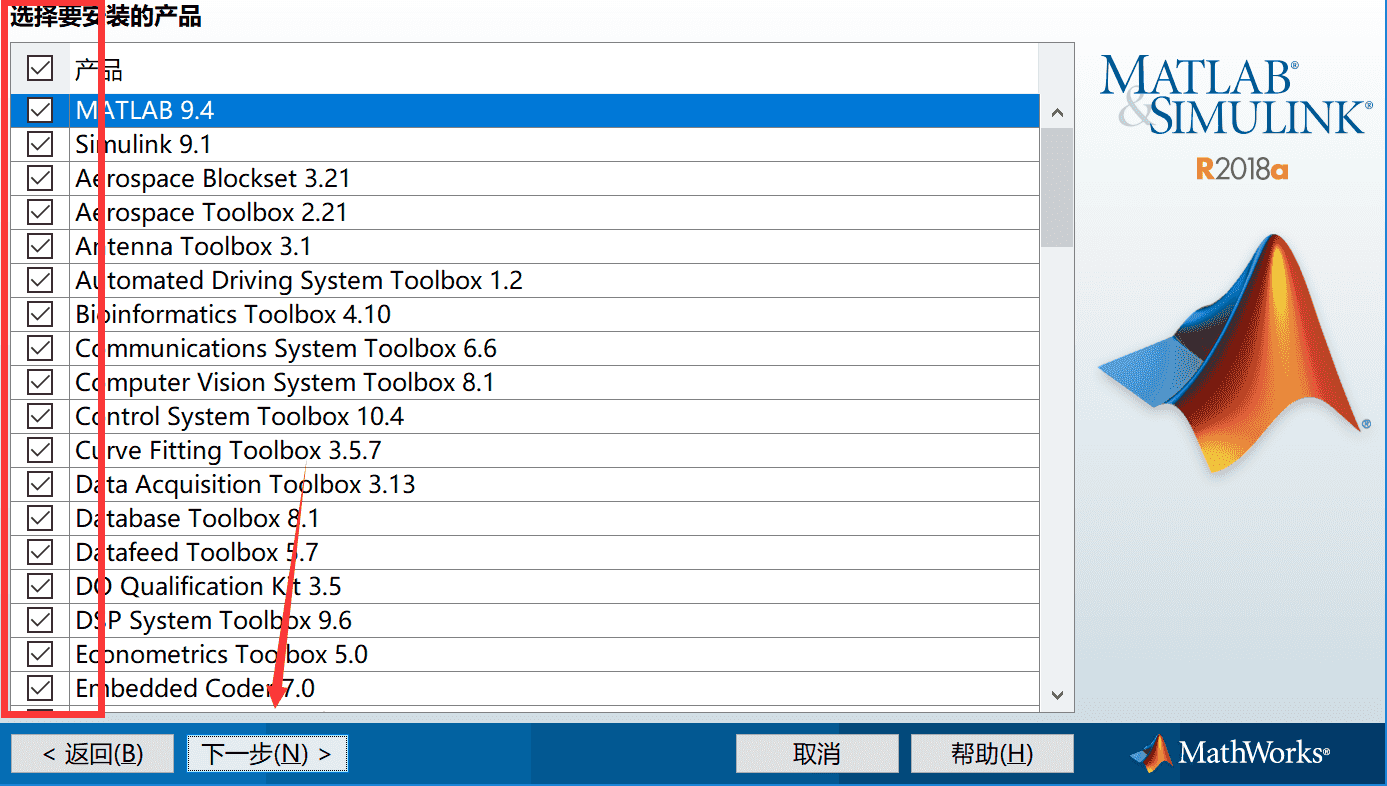Screen dimensions: 1387x786
Task: Highlight Data Acquisition Toolbox 3.13 name
Action: tap(245, 484)
